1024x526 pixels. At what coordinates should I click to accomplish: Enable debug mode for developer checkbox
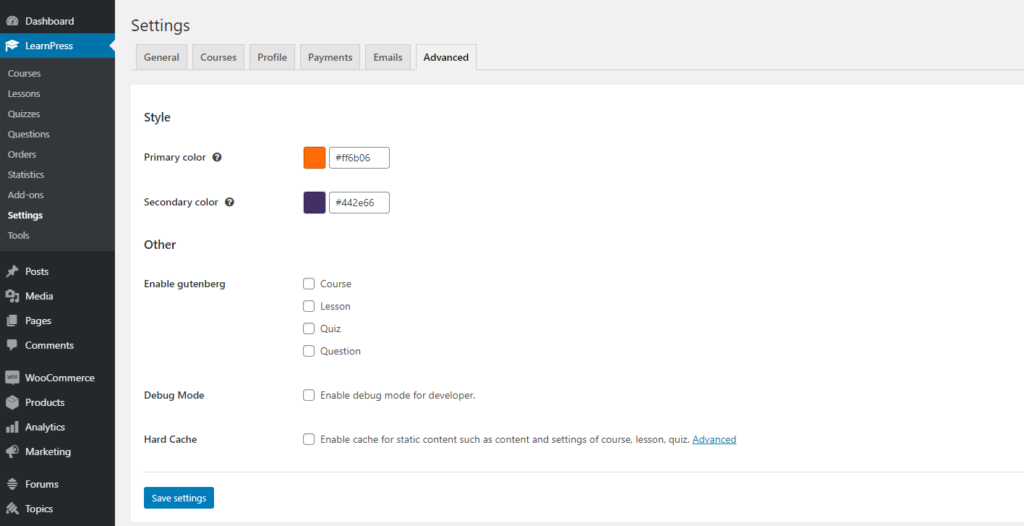309,395
